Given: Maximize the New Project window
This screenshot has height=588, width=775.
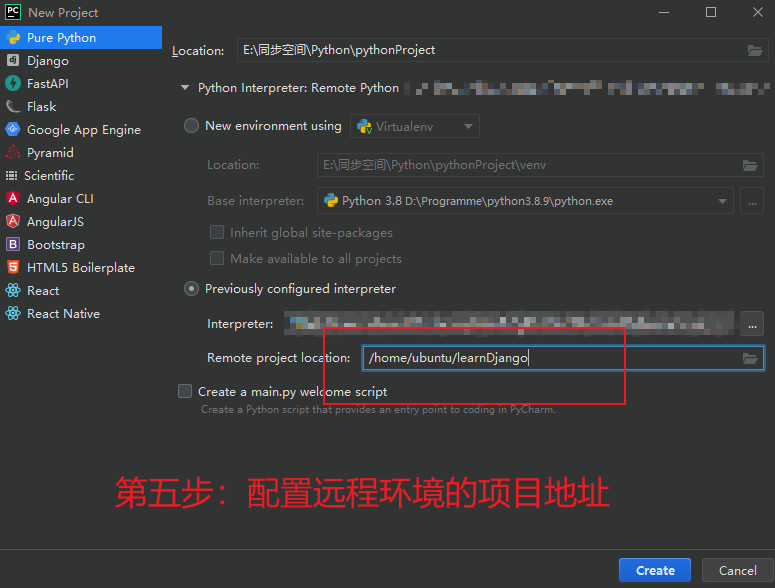Looking at the screenshot, I should [x=711, y=12].
